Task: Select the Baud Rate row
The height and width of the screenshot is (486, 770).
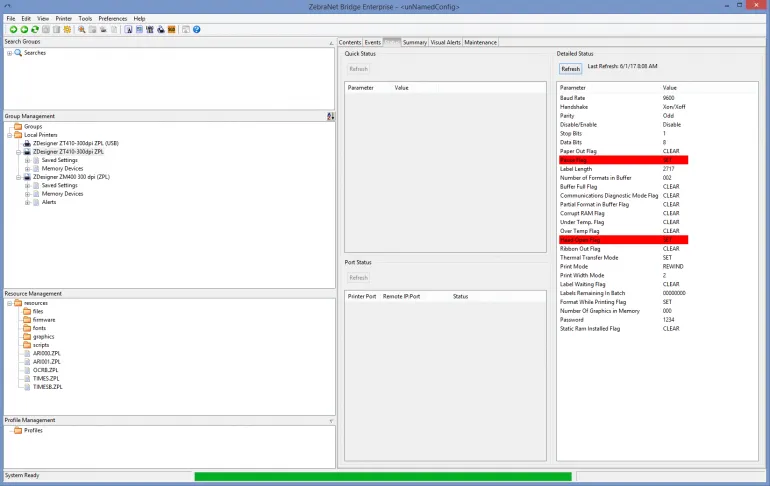Action: [x=624, y=98]
